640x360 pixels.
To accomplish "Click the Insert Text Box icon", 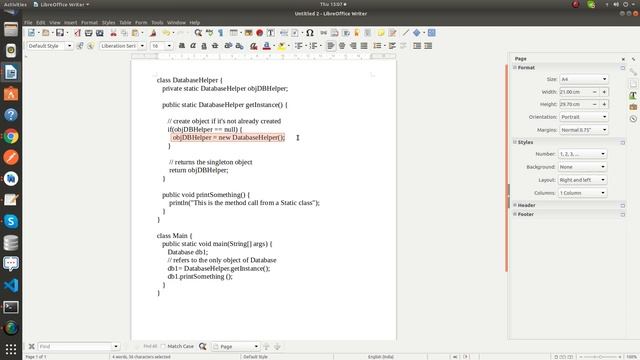I will coord(270,33).
